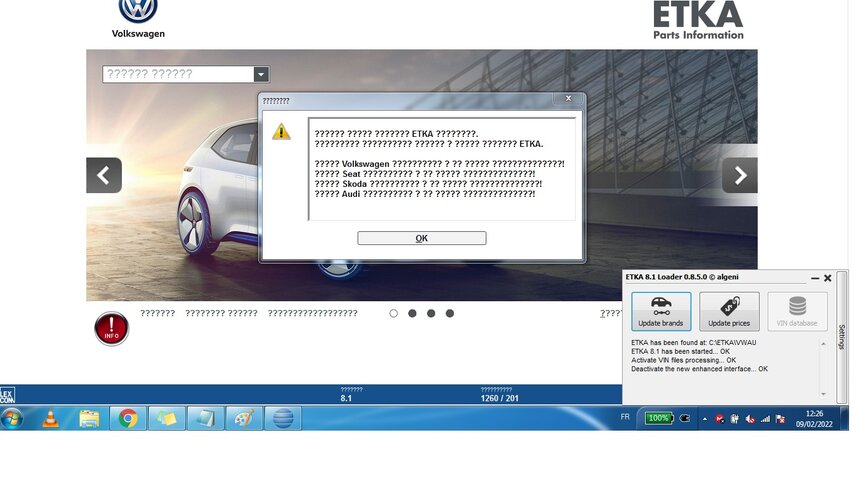The image size is (854, 480).
Task: Switch to ETKA globe icon in taskbar
Action: click(283, 418)
